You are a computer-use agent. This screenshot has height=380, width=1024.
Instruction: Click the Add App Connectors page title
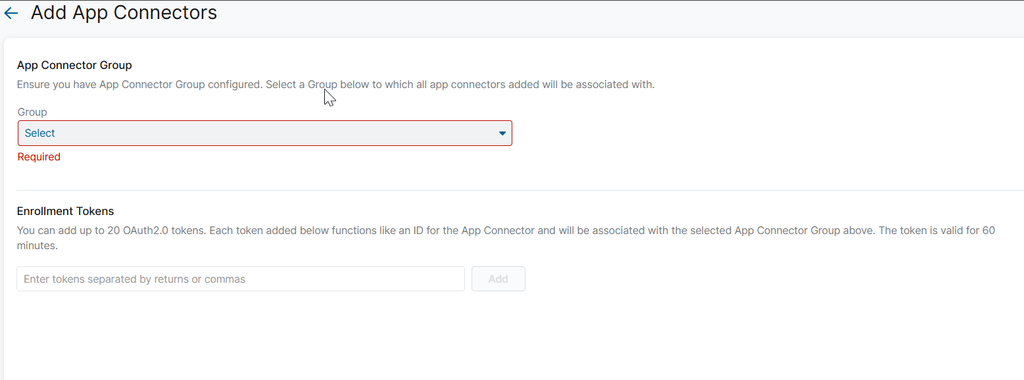[x=124, y=12]
